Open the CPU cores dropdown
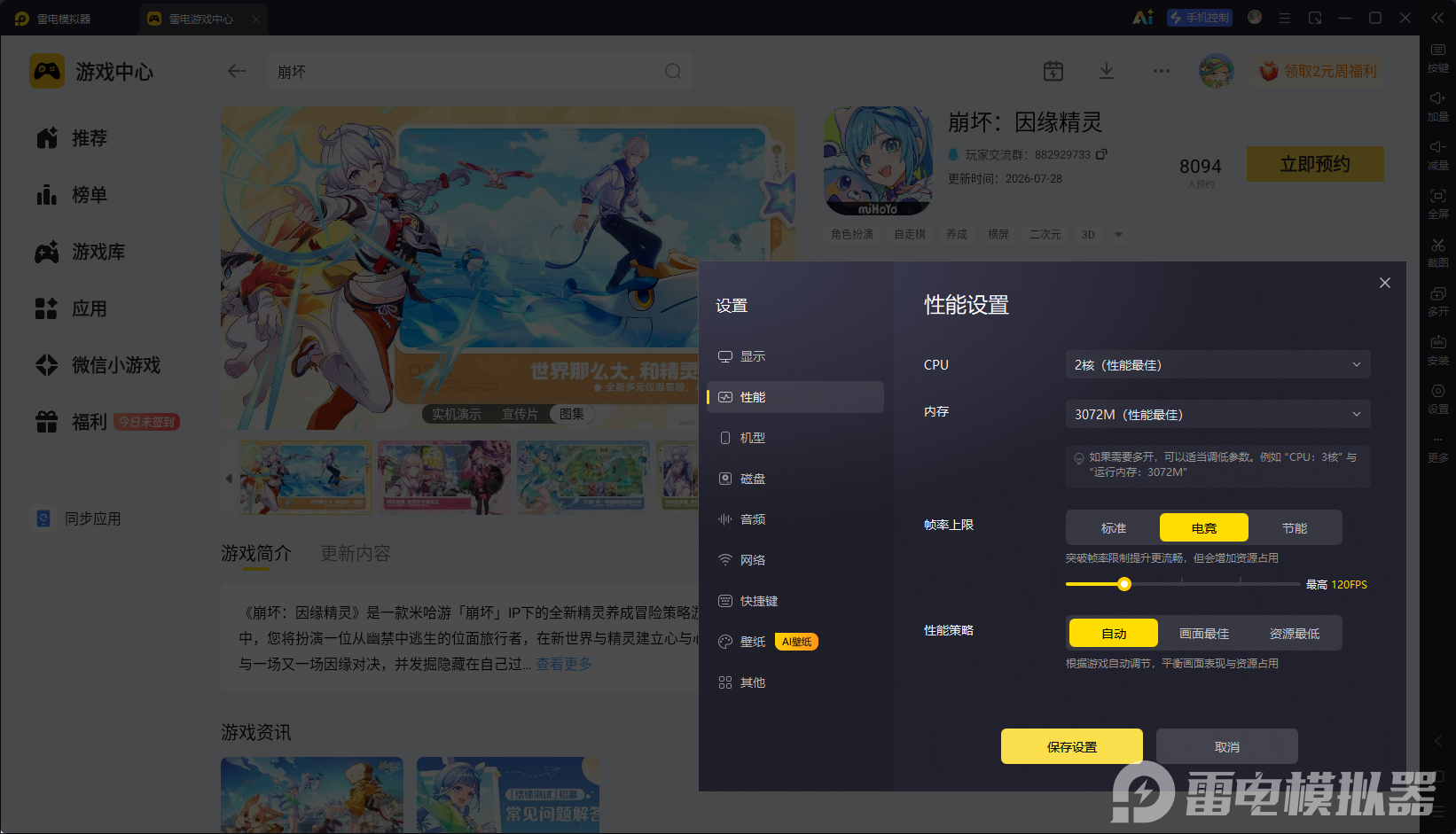 pyautogui.click(x=1218, y=365)
